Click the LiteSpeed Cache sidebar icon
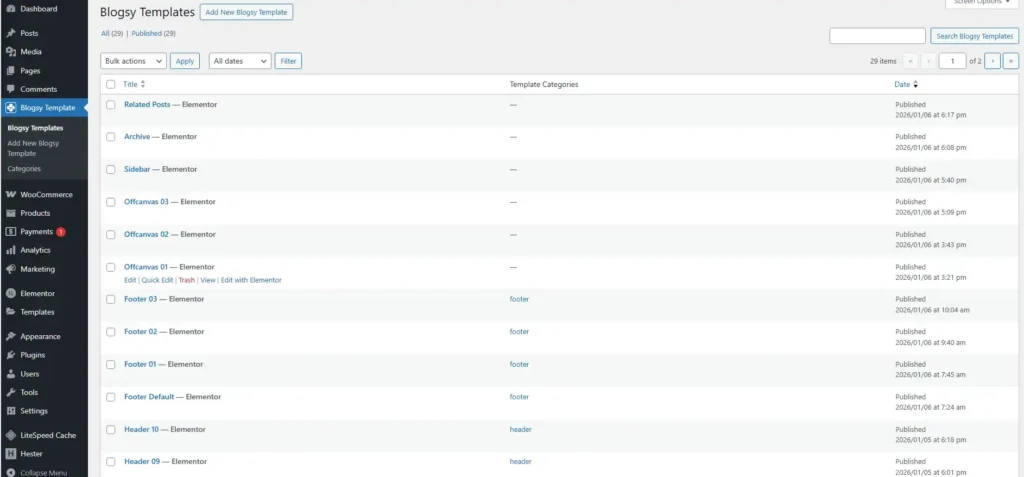The image size is (1024, 477). coord(10,435)
